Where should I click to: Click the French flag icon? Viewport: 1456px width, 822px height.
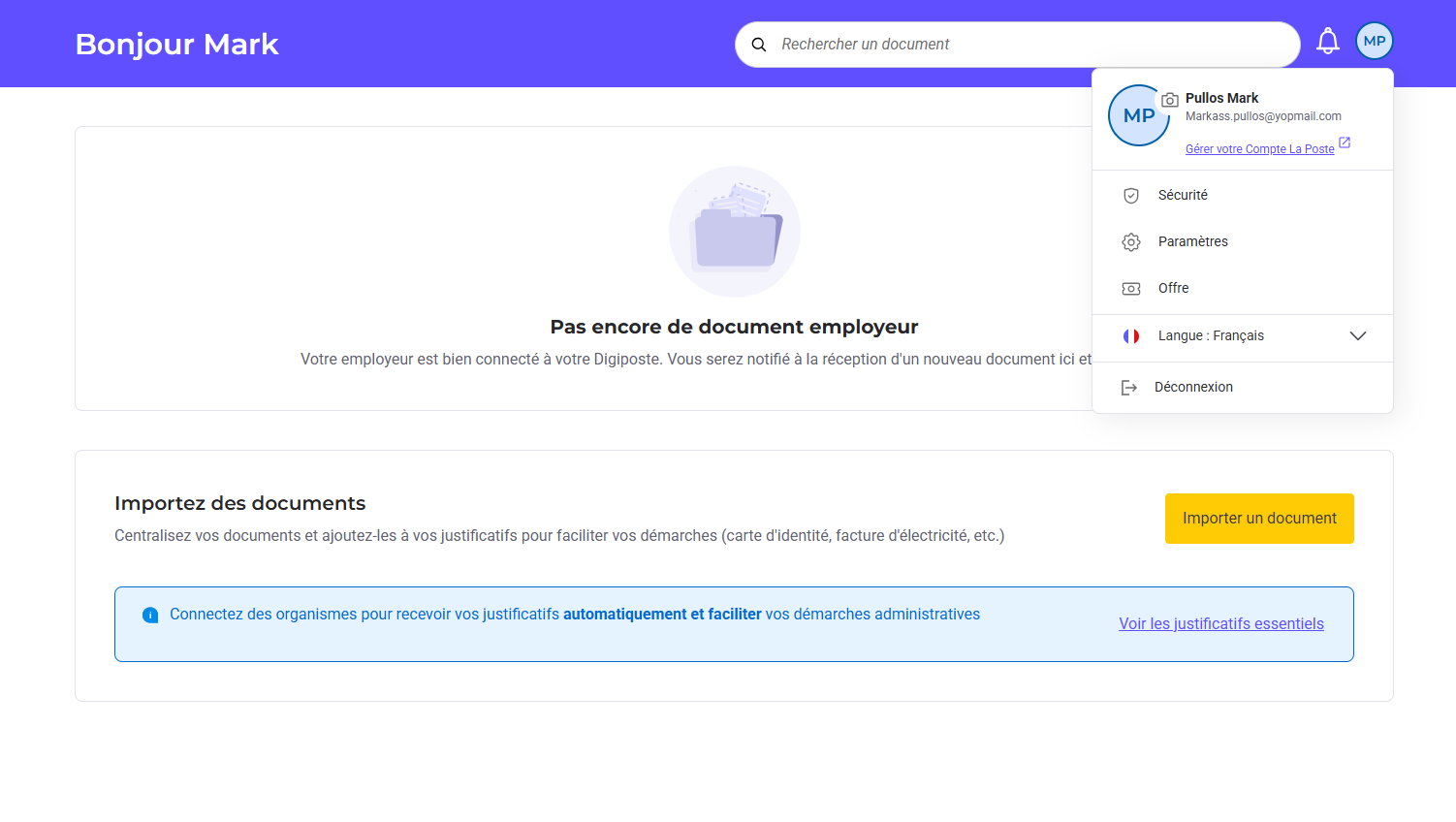(x=1130, y=336)
